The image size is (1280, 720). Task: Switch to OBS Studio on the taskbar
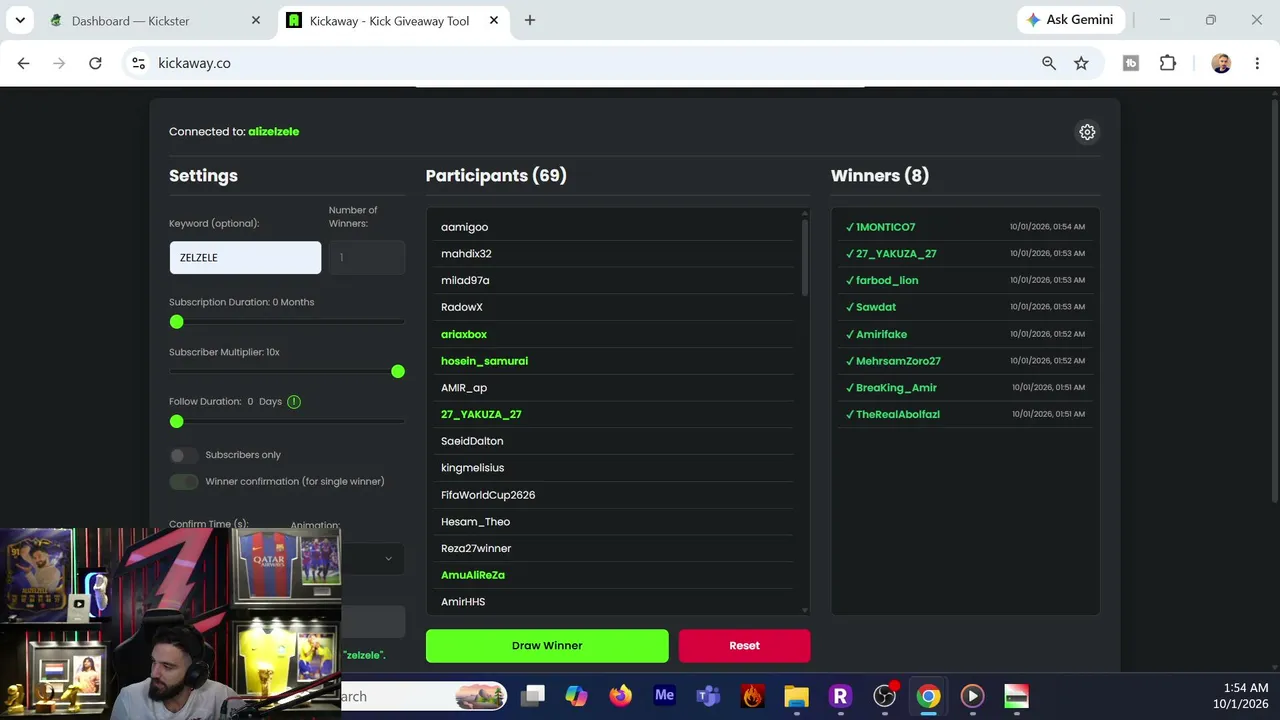(x=885, y=696)
